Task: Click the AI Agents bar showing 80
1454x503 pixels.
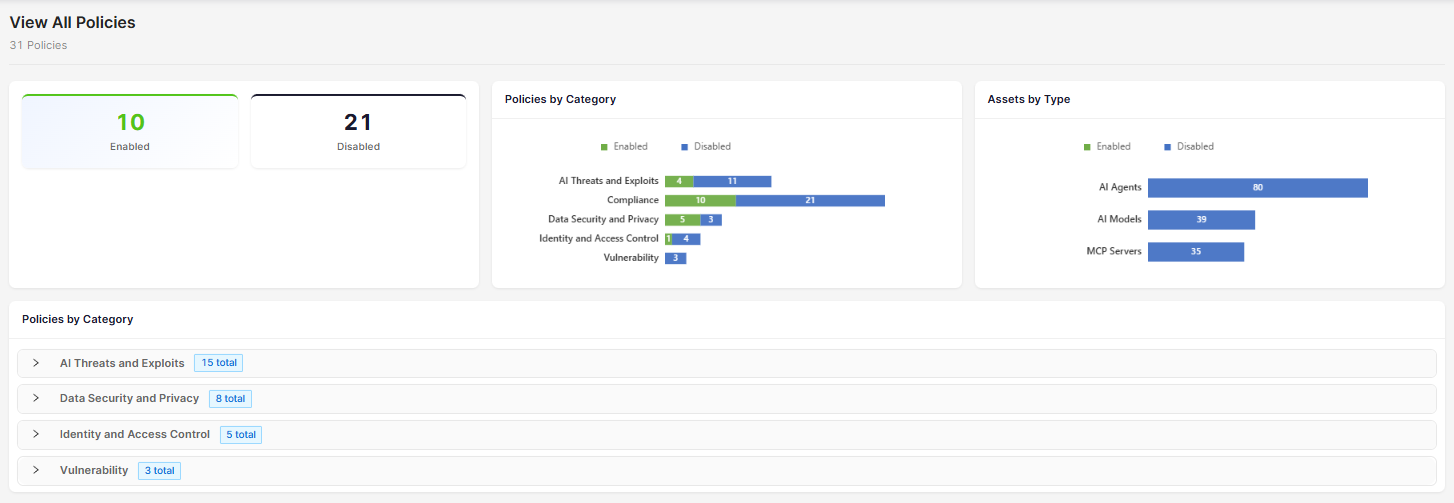Action: [1257, 188]
